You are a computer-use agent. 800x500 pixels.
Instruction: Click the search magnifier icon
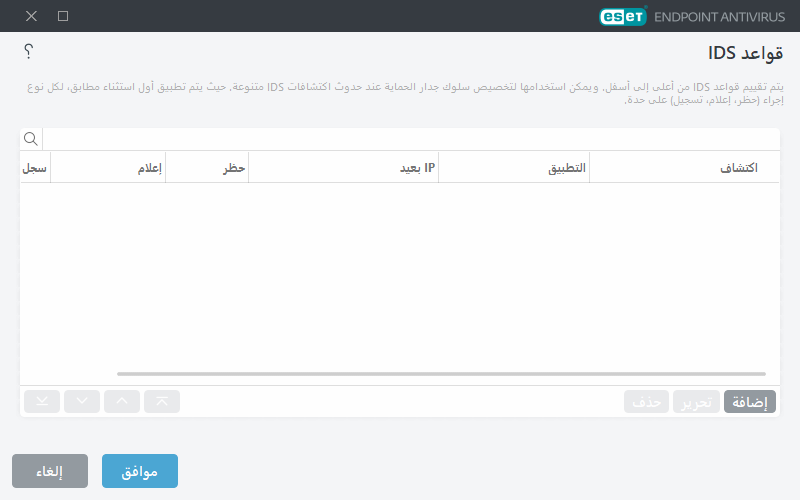(x=31, y=139)
